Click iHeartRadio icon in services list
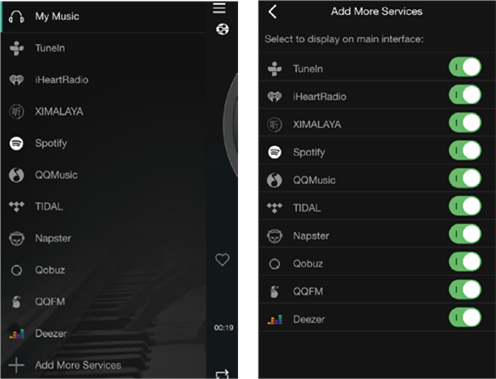The image size is (496, 379). click(x=275, y=97)
